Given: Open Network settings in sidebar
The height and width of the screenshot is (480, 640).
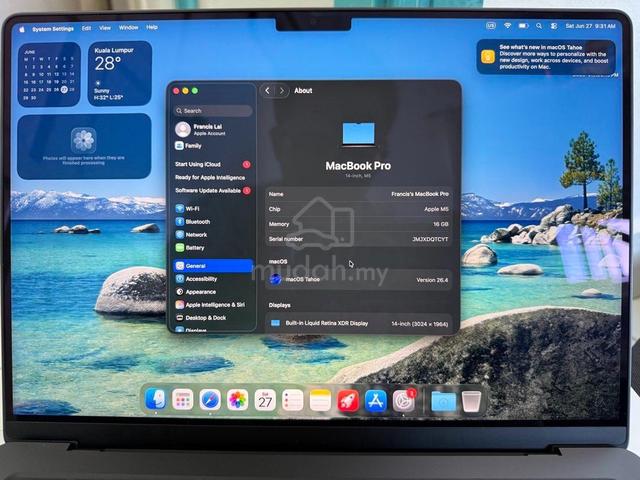Looking at the screenshot, I should [213, 235].
